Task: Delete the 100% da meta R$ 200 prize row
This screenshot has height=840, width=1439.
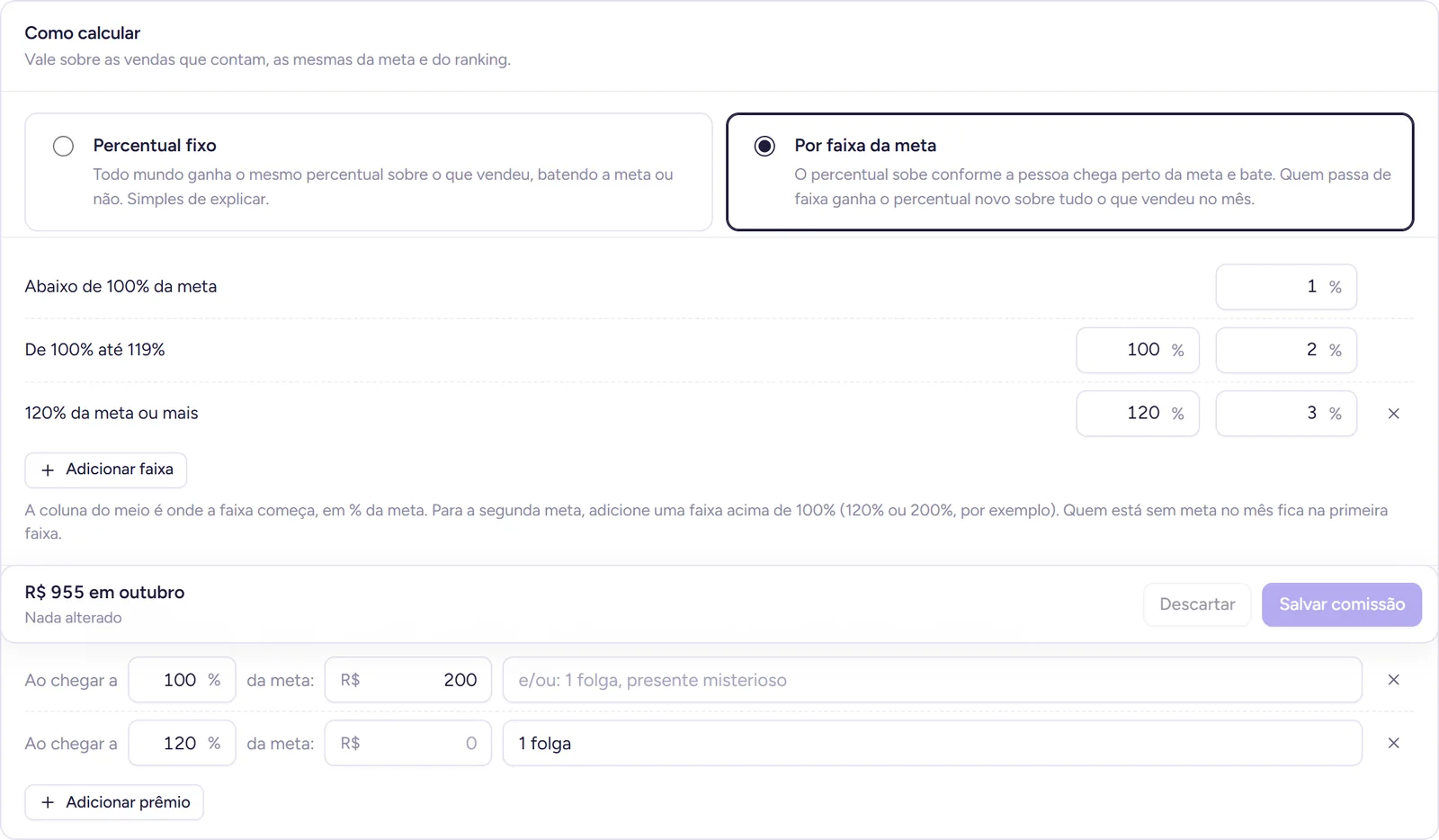Action: 1393,680
